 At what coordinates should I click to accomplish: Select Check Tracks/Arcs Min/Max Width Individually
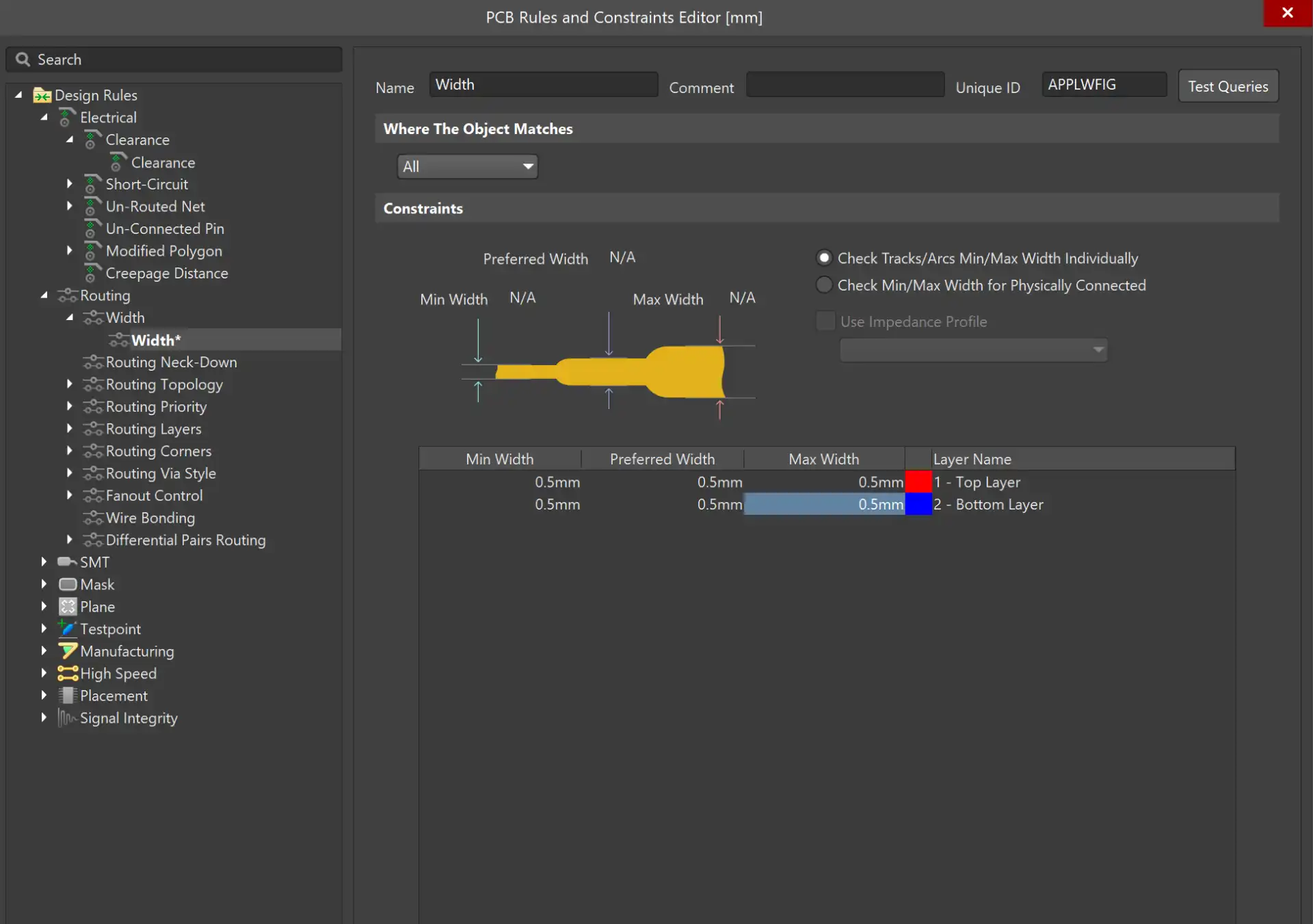(824, 258)
